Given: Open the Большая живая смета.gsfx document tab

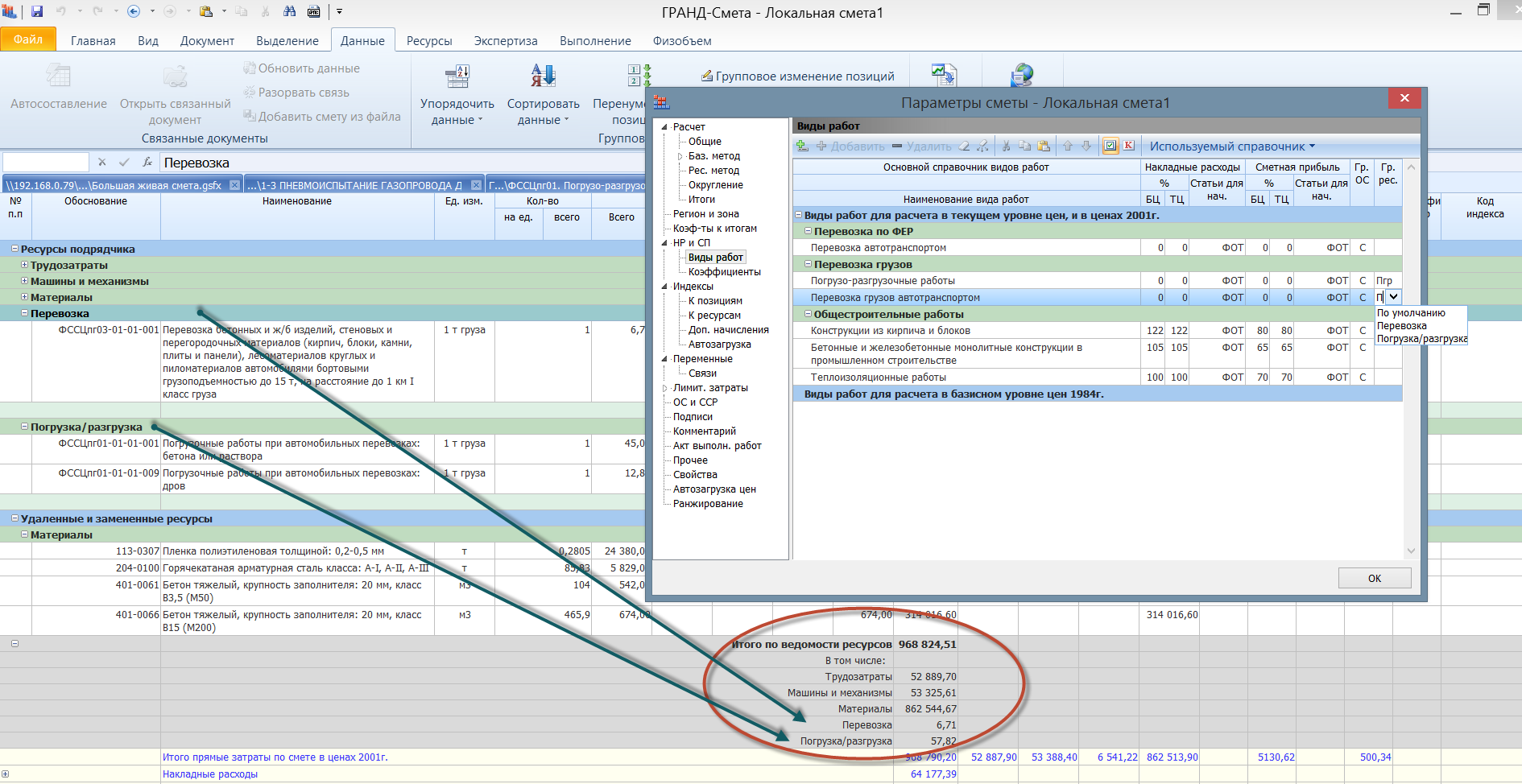Looking at the screenshot, I should click(x=114, y=185).
